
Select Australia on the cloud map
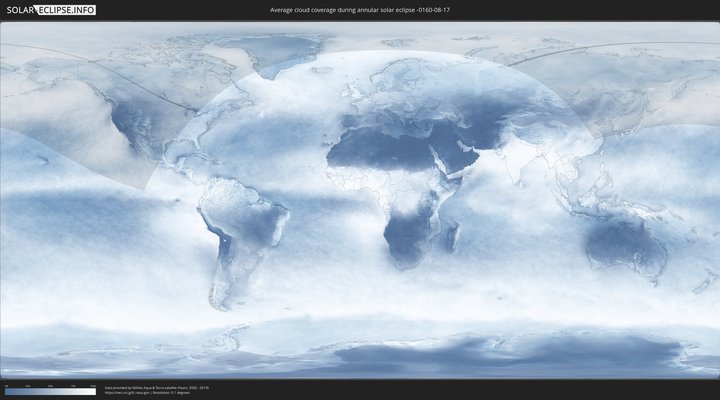pyautogui.click(x=625, y=245)
